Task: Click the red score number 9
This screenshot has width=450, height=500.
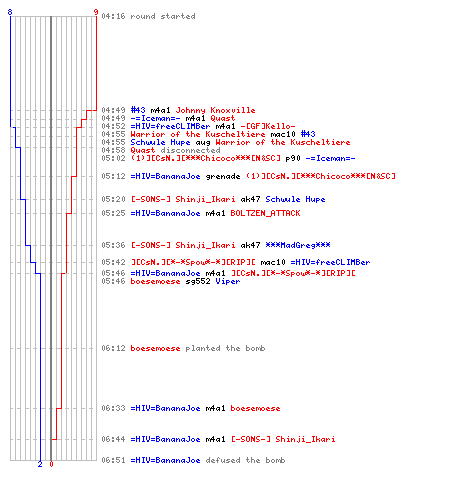Action: pyautogui.click(x=96, y=12)
